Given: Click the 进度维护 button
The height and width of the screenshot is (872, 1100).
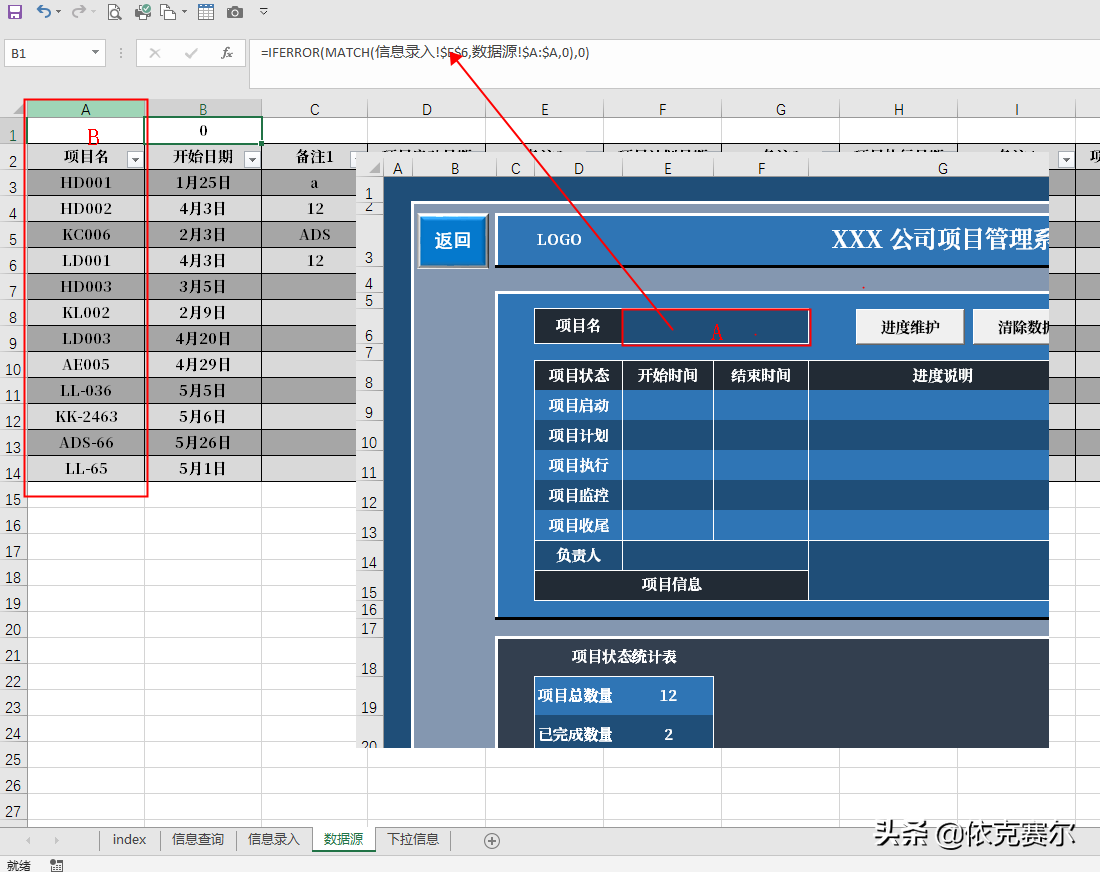Looking at the screenshot, I should (910, 327).
